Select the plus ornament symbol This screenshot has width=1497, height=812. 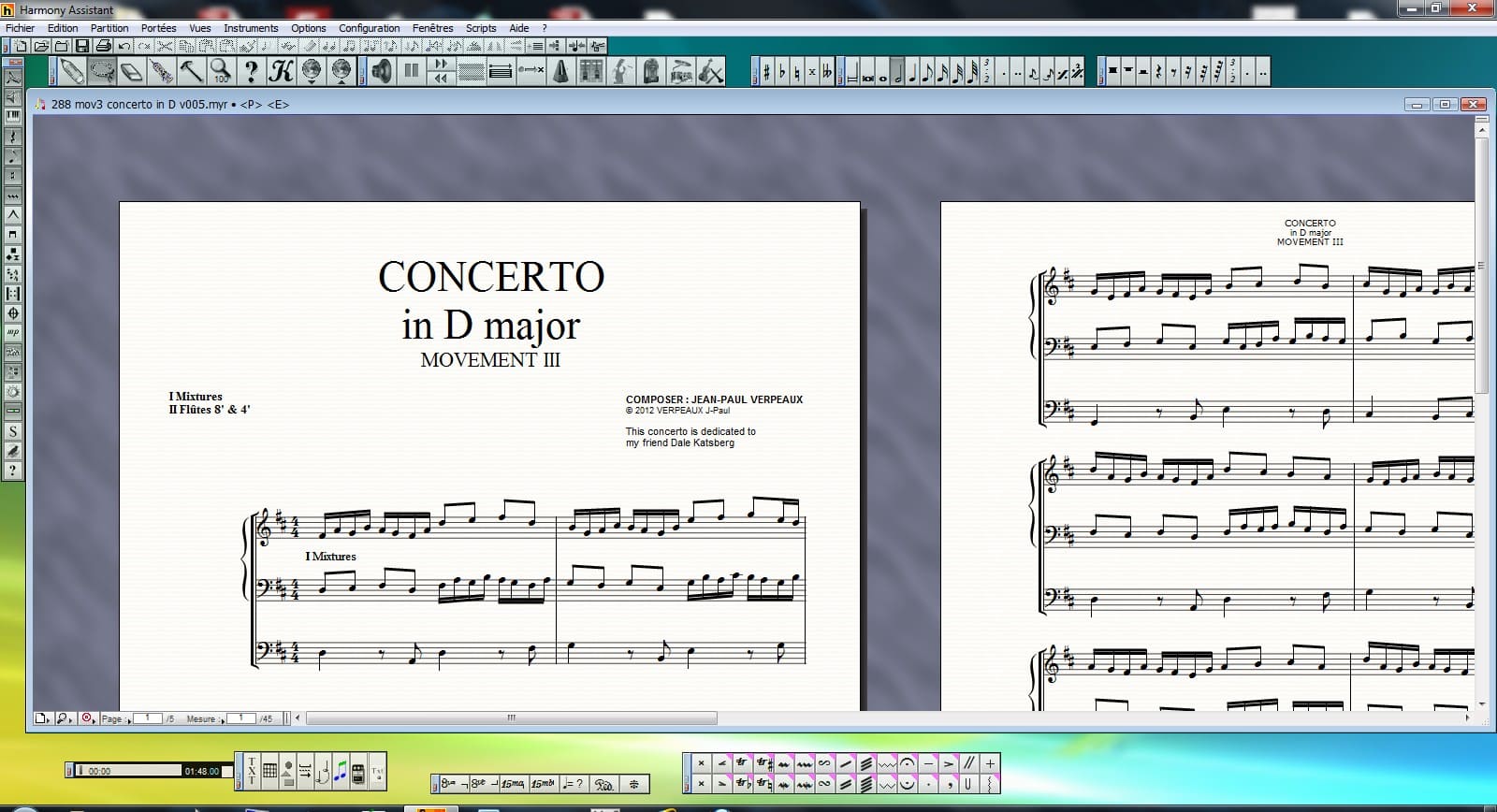(x=990, y=764)
